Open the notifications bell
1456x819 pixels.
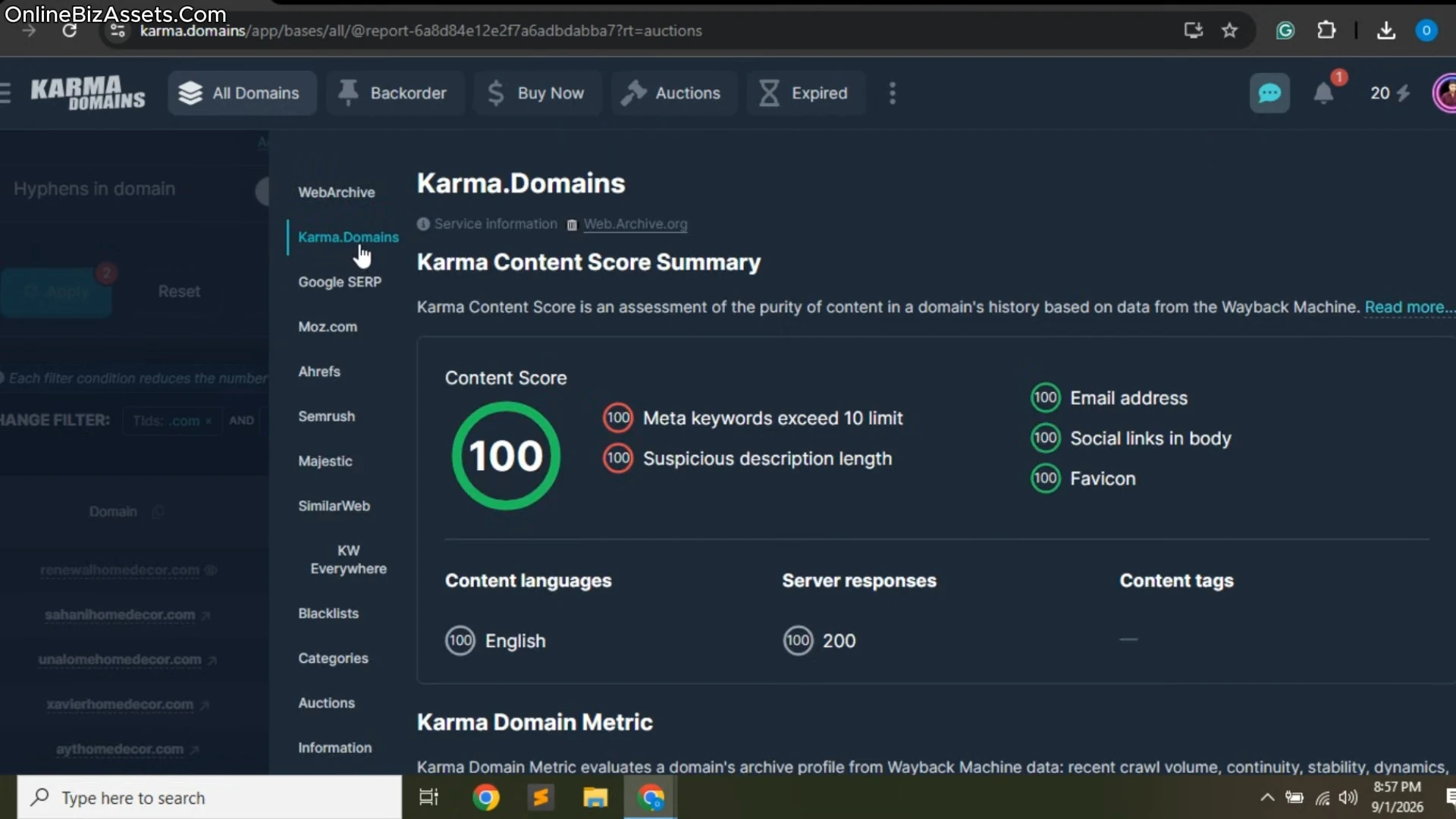click(1324, 93)
